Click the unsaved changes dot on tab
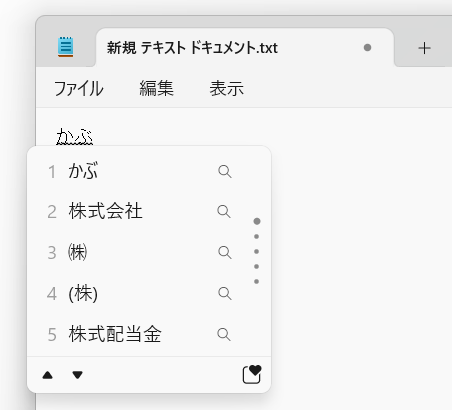 click(367, 48)
